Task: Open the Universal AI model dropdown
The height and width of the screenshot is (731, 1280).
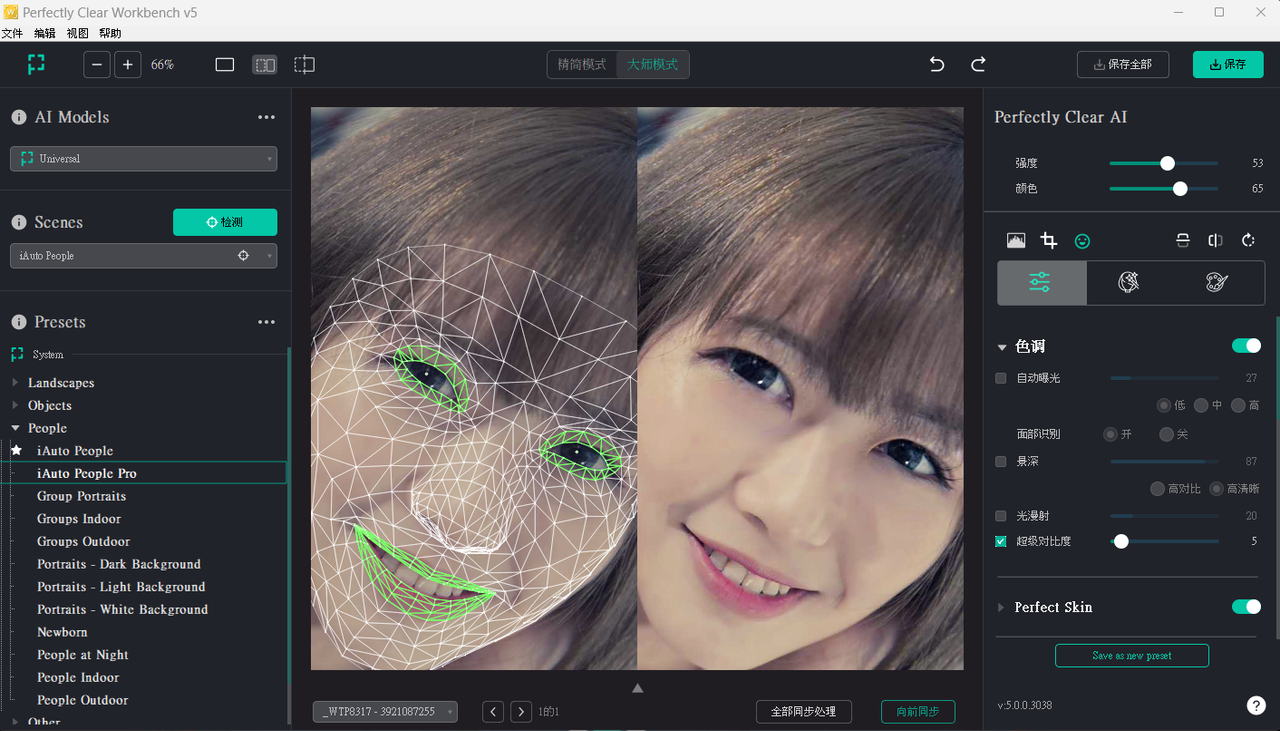Action: click(143, 158)
